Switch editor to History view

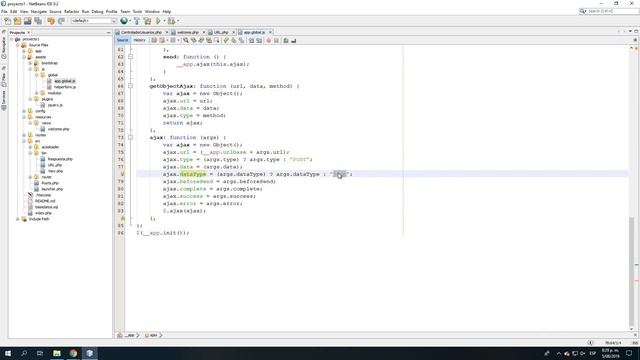tap(139, 40)
